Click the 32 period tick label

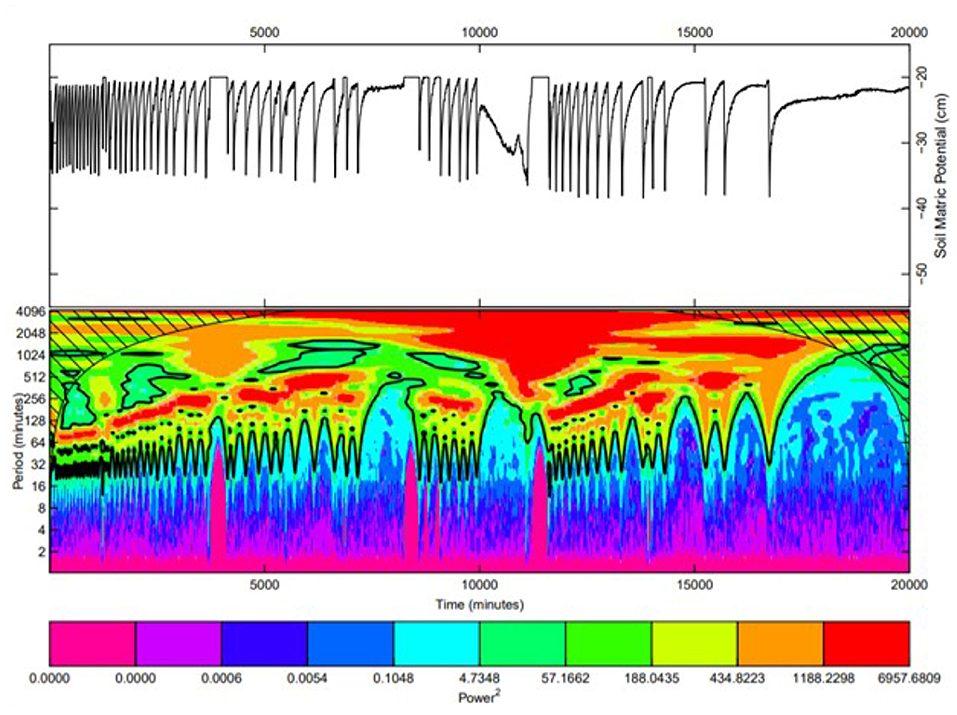pos(38,465)
